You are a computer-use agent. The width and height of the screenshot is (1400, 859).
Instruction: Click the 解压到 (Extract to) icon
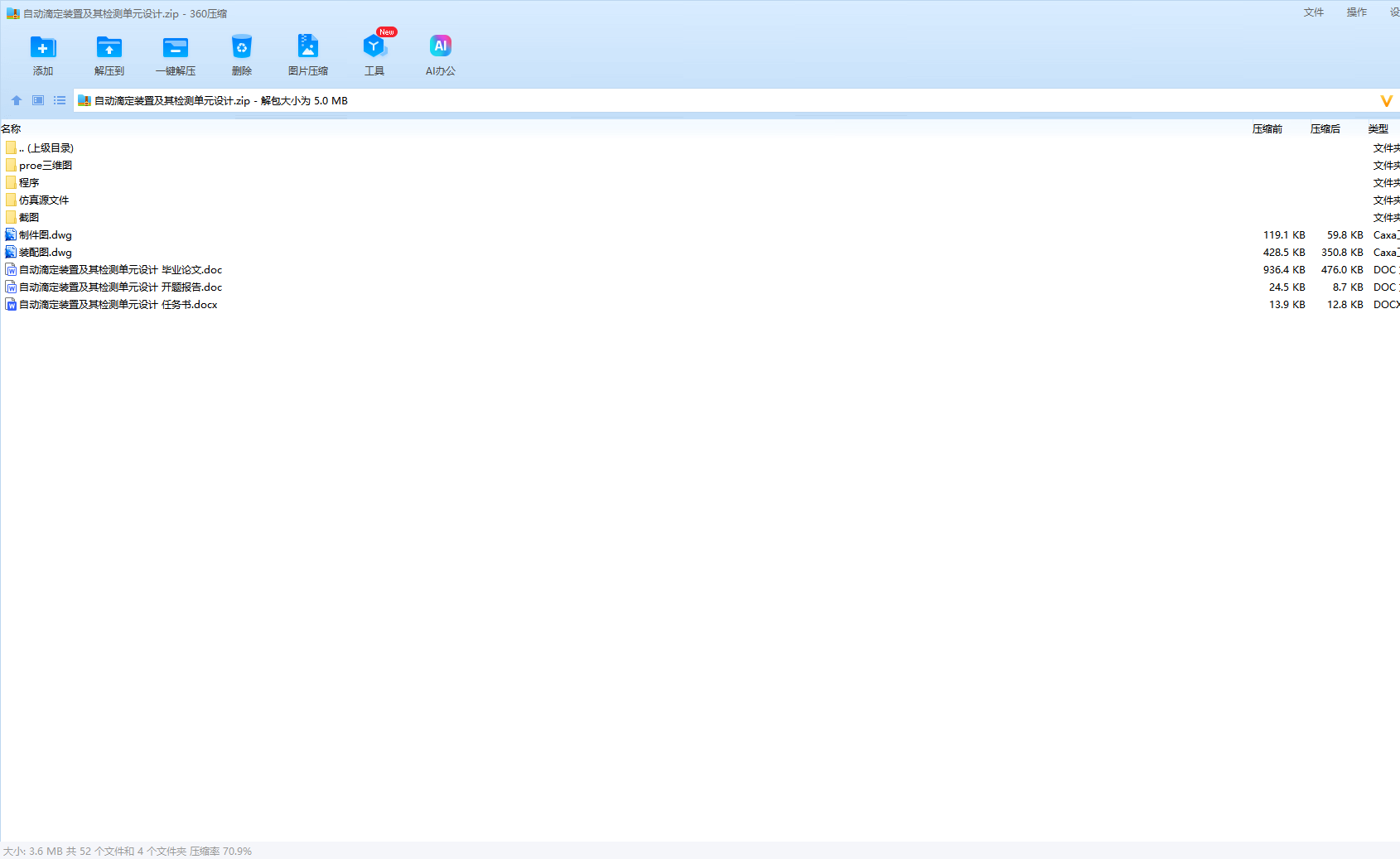pos(109,47)
